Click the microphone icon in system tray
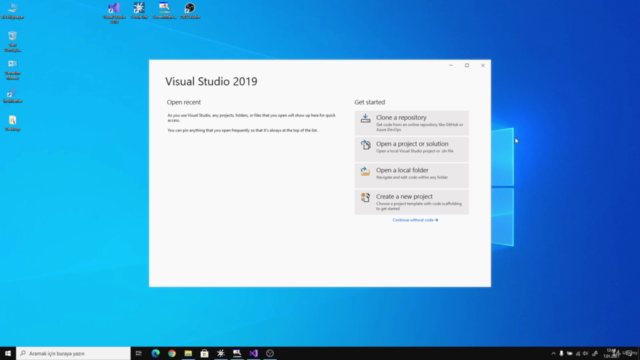The width and height of the screenshot is (640, 360). [x=562, y=353]
